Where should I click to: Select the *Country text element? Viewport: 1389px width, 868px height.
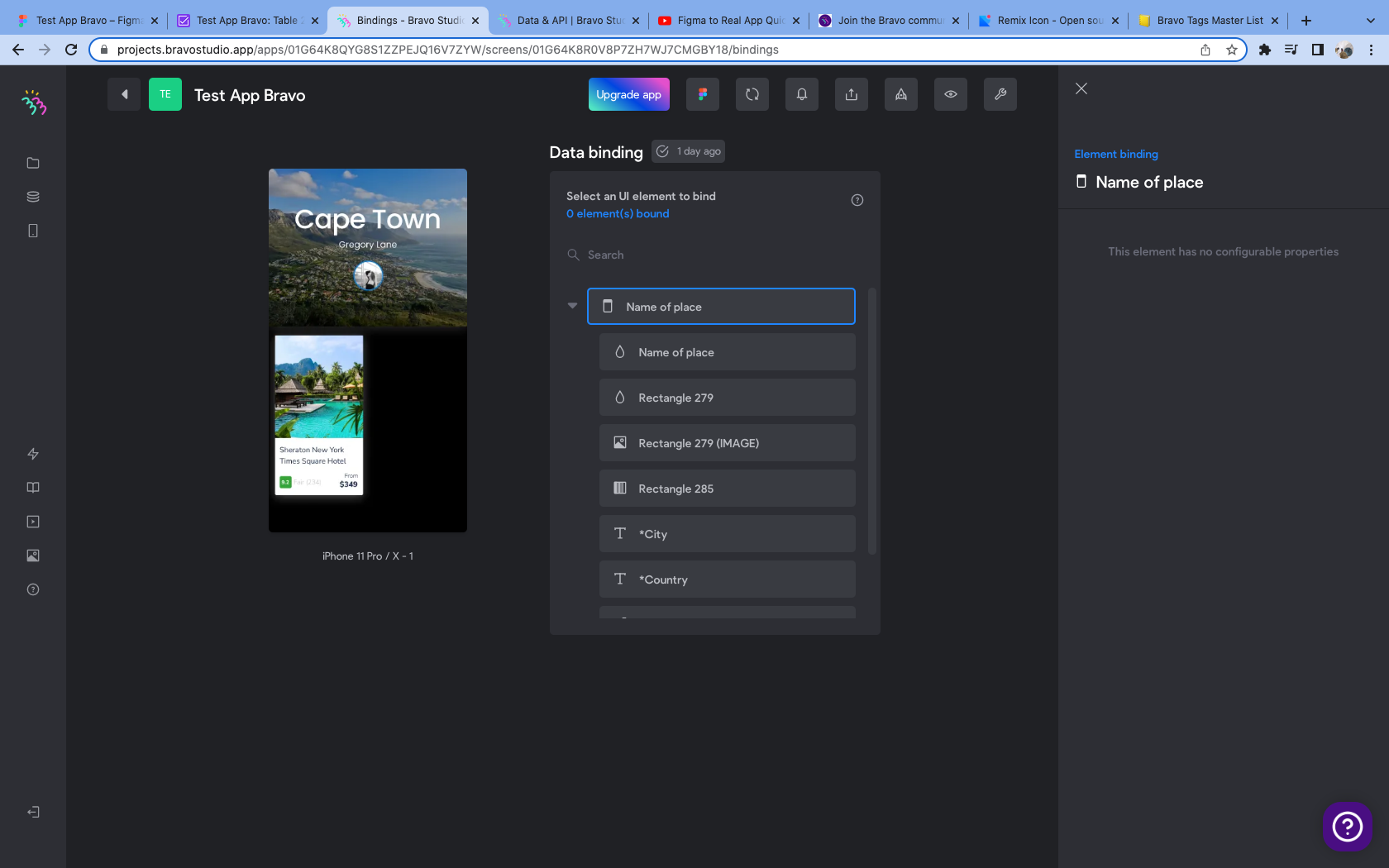pyautogui.click(x=728, y=579)
